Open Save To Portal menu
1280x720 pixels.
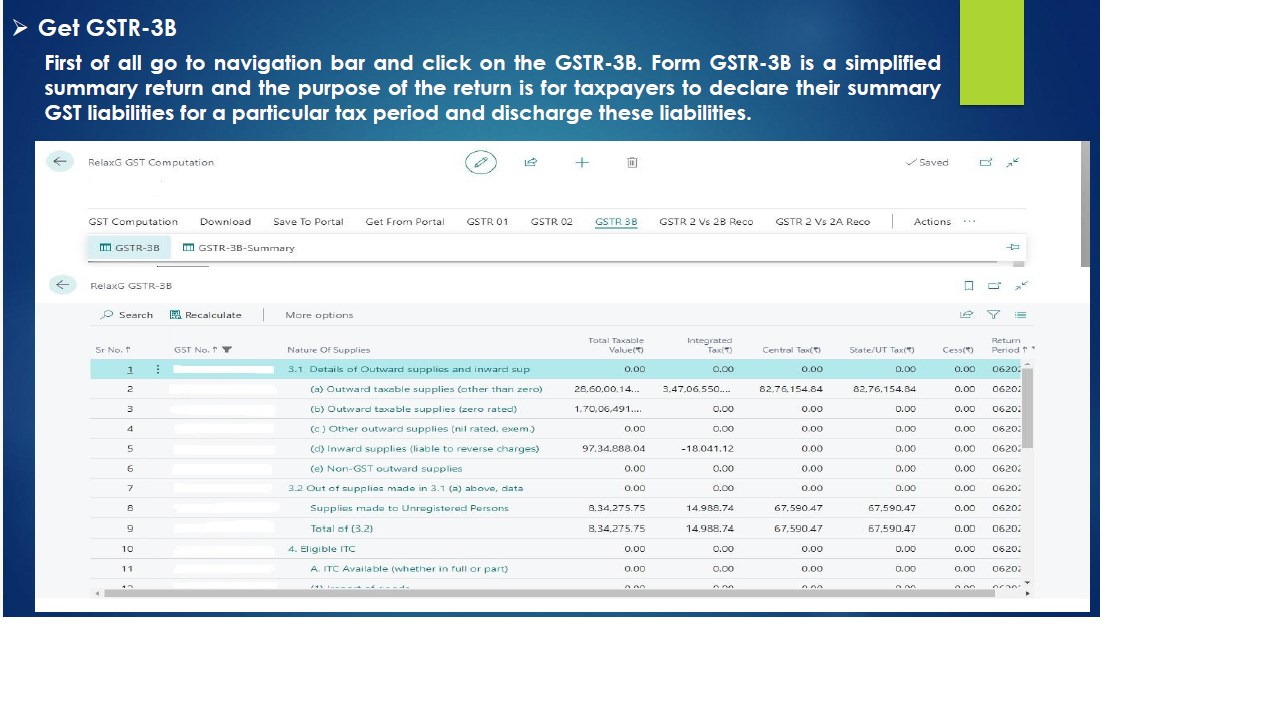308,222
